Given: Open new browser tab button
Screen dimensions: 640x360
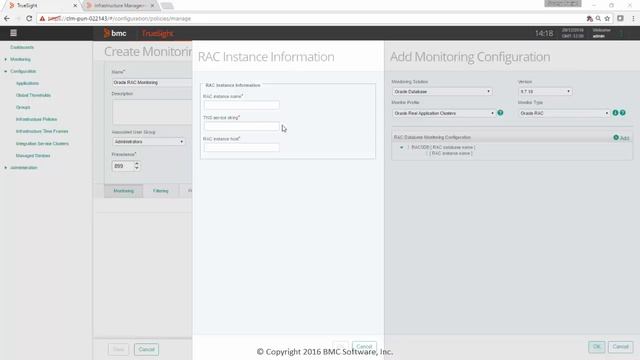Looking at the screenshot, I should [x=167, y=6].
